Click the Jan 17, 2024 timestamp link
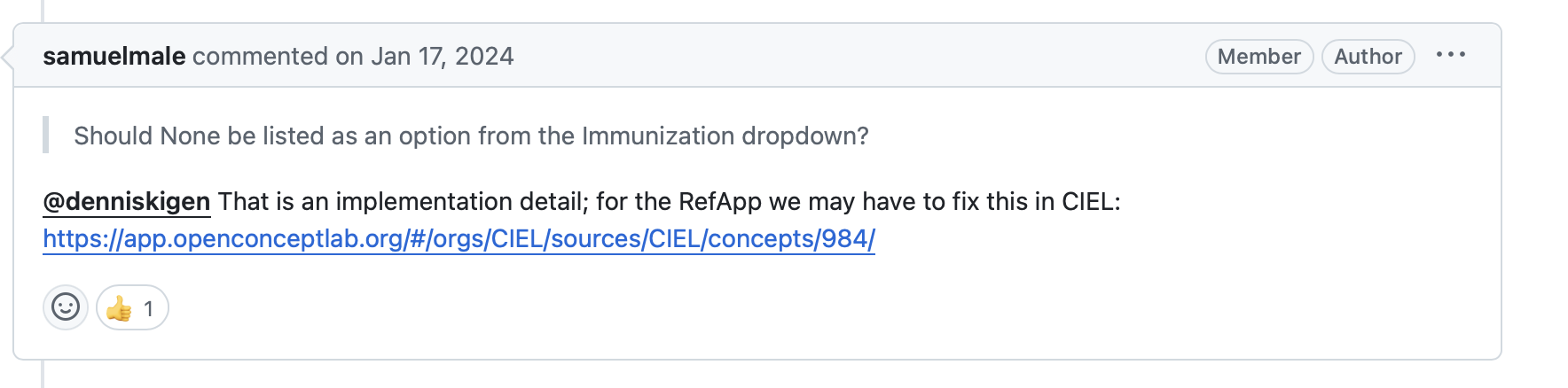 click(x=442, y=56)
